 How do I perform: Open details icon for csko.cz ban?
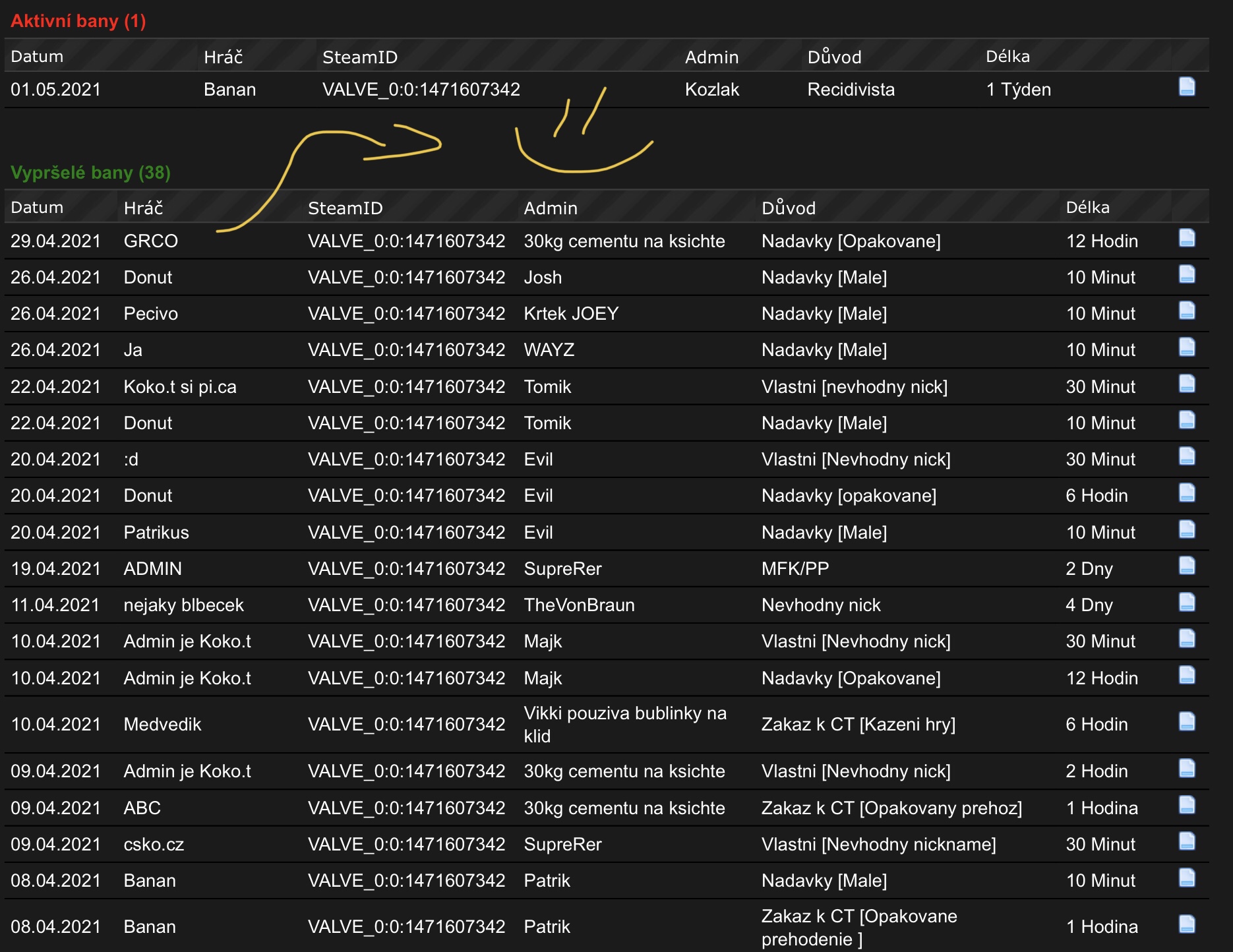pos(1186,841)
